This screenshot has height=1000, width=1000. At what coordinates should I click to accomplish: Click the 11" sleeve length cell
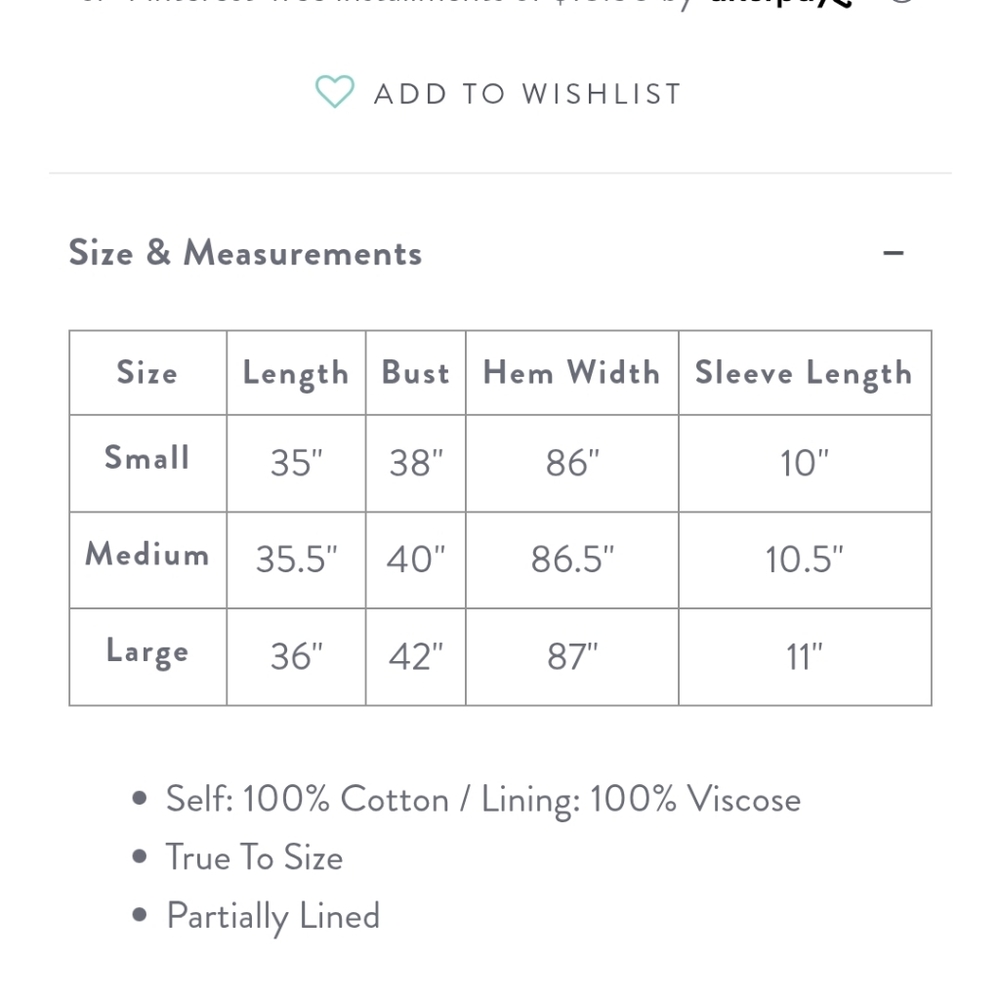tap(804, 657)
